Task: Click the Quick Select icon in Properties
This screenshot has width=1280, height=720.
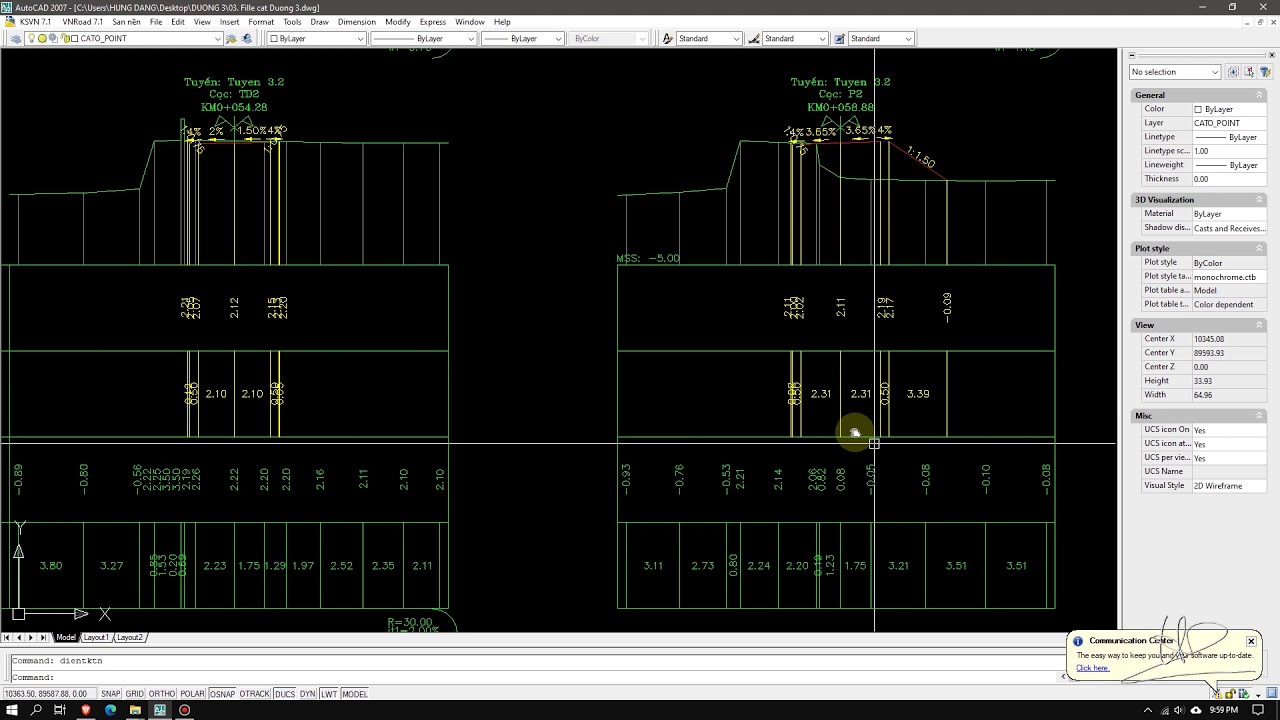Action: point(1265,72)
